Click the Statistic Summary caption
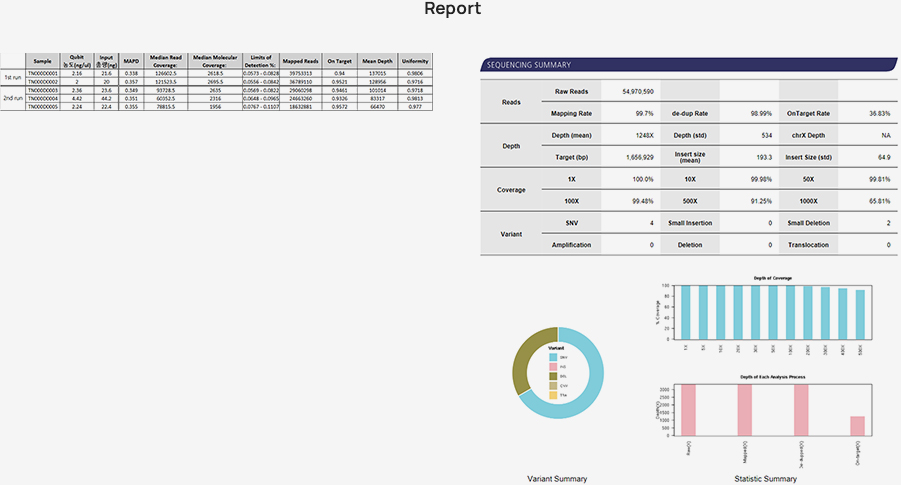901x485 pixels. click(x=765, y=479)
